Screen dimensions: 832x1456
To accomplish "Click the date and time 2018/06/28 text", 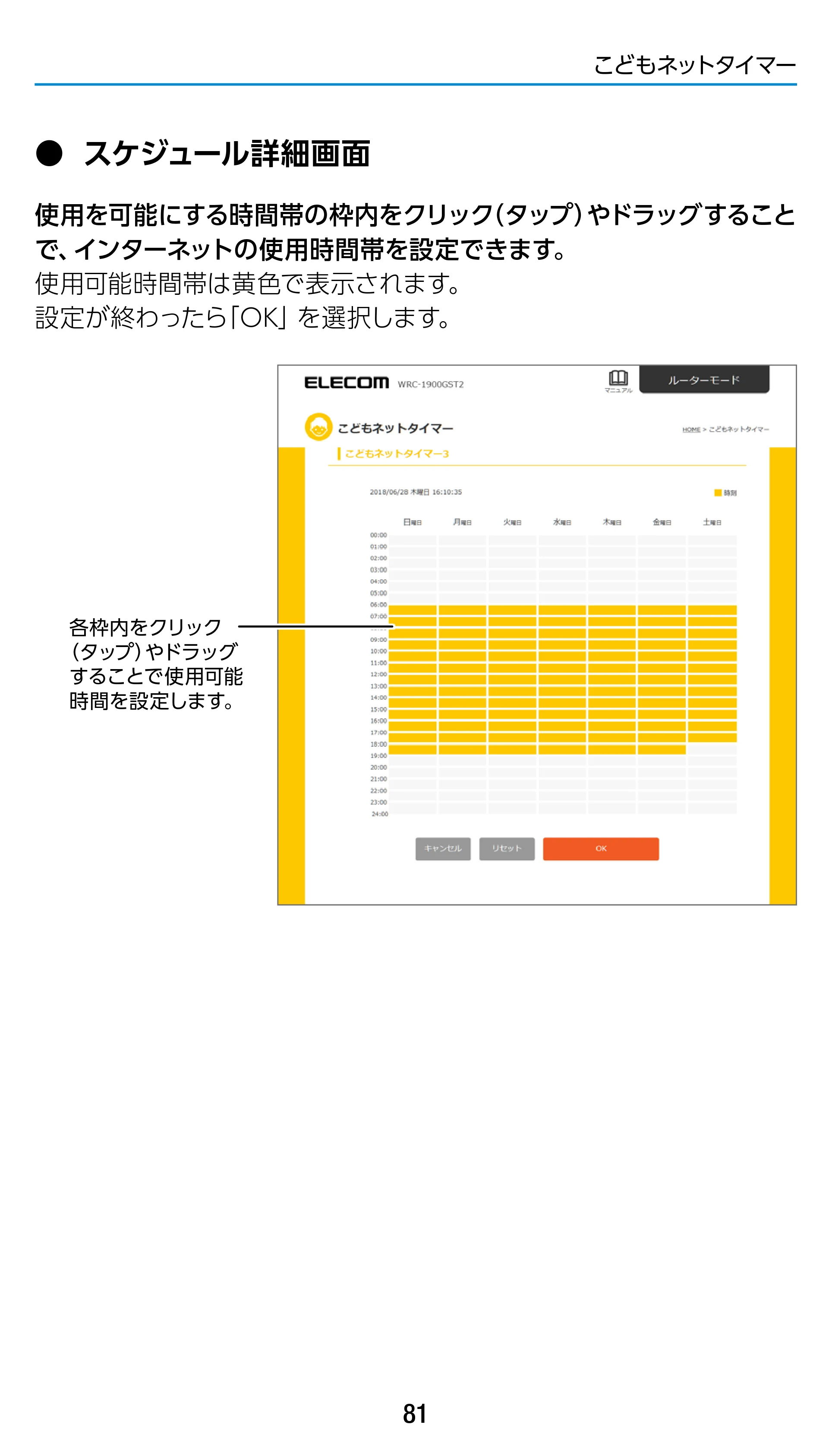I will 416,492.
